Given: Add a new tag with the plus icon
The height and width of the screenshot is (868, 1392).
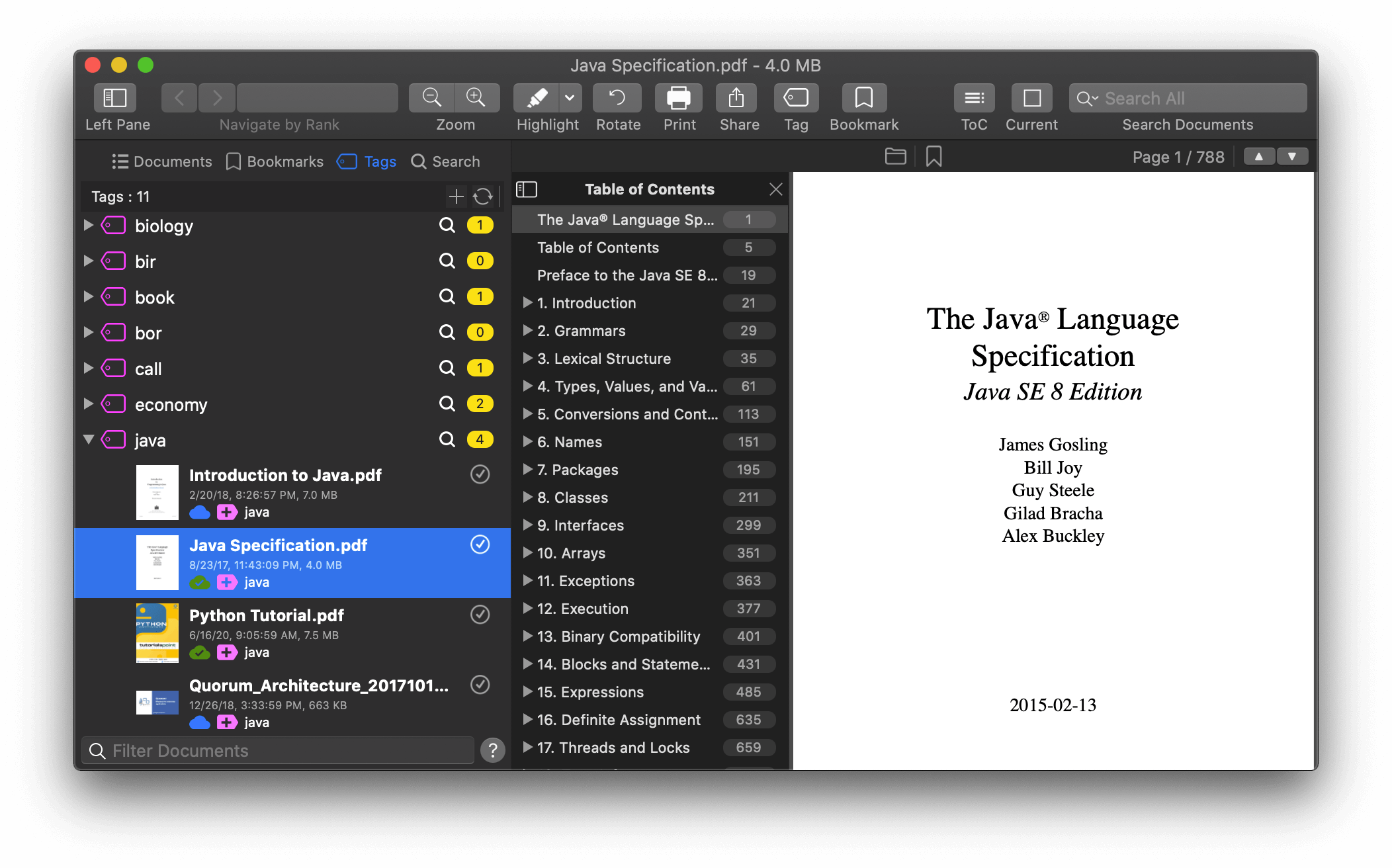Looking at the screenshot, I should click(x=456, y=196).
